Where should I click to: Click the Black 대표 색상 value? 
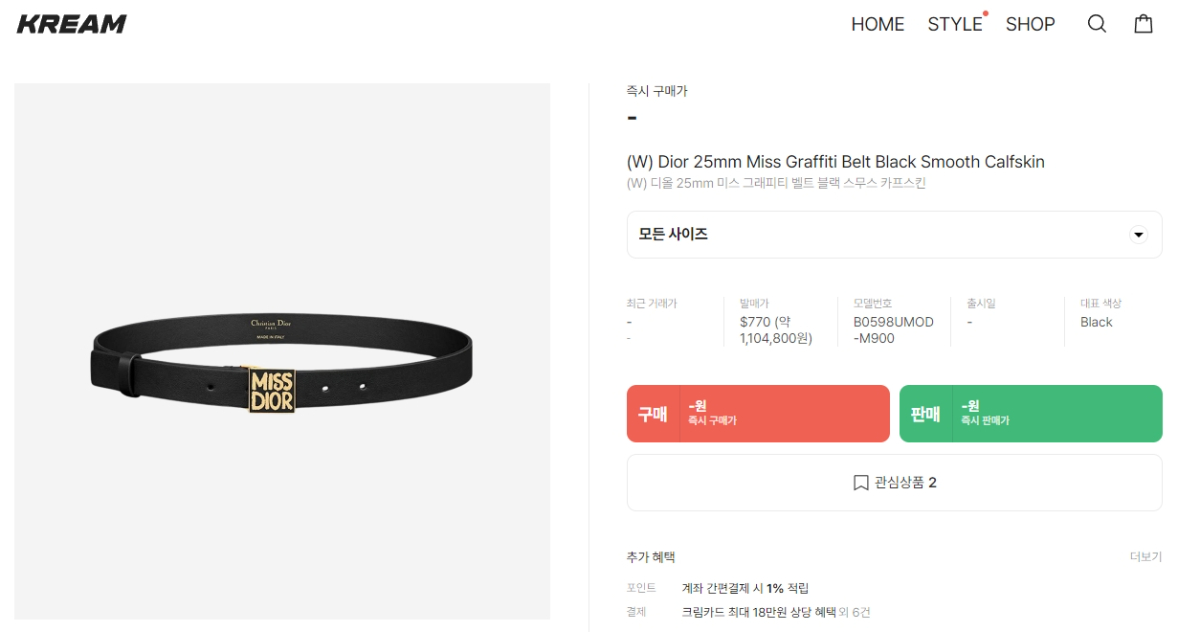[x=1096, y=322]
